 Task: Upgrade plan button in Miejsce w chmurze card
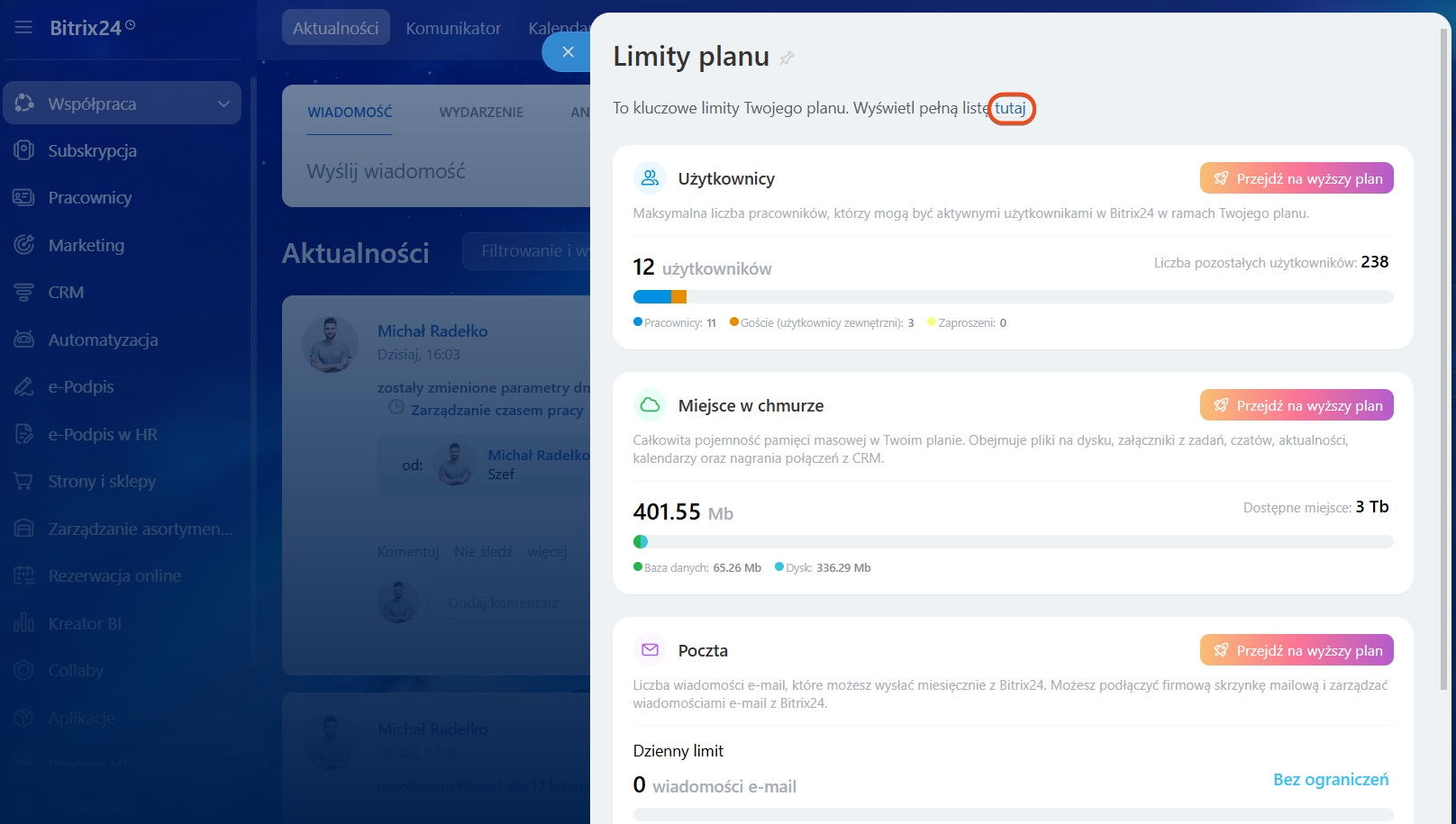(1297, 405)
